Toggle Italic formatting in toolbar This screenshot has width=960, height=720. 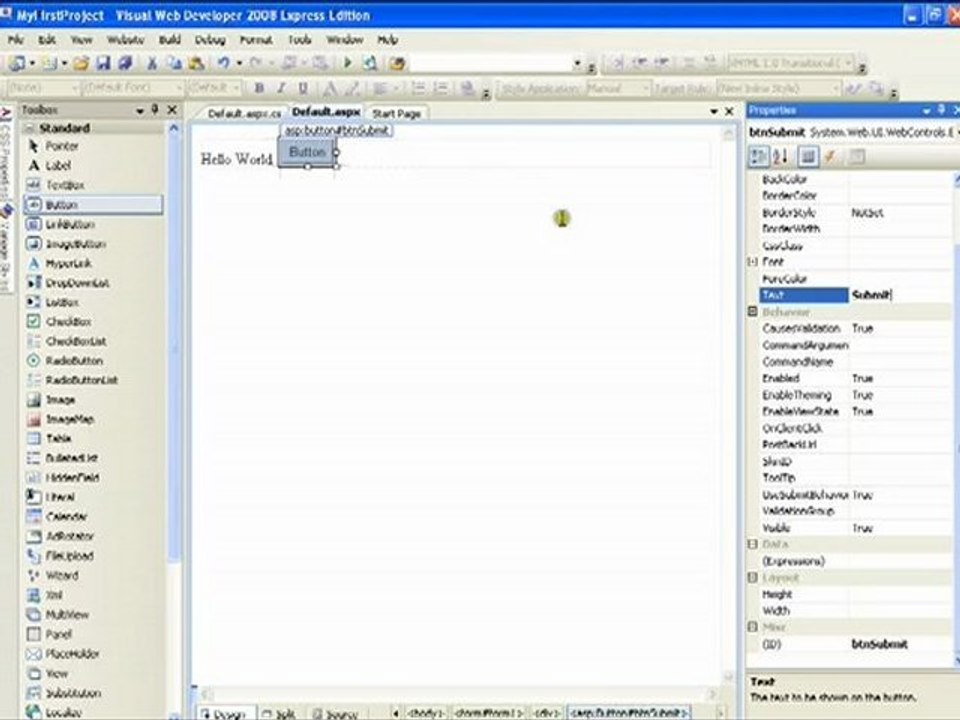(281, 88)
